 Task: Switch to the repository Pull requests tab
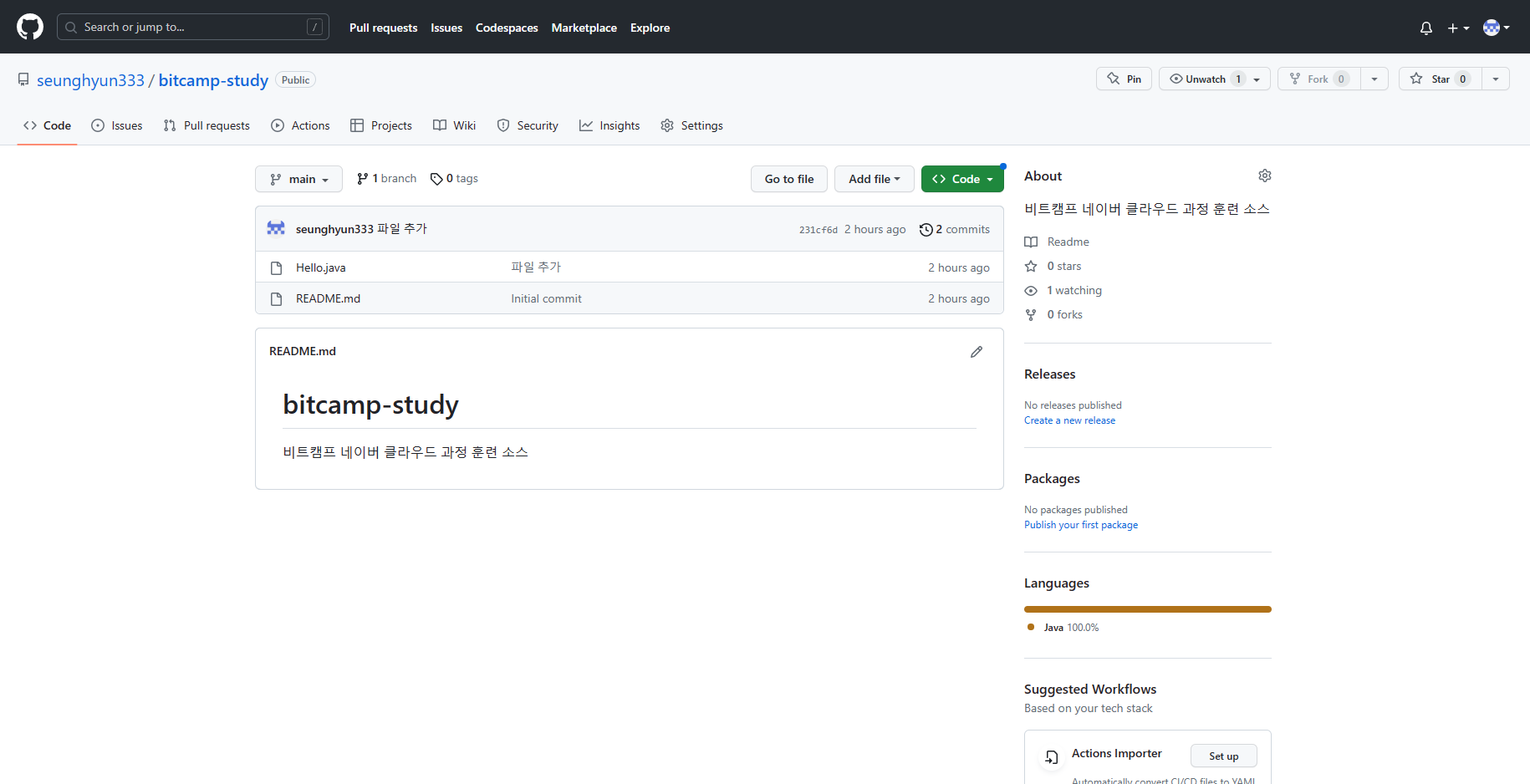click(x=207, y=125)
